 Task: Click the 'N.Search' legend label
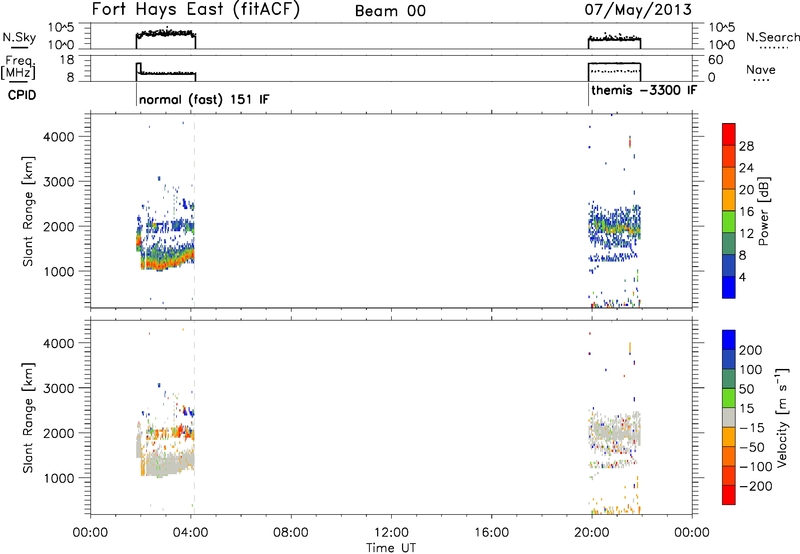(x=773, y=37)
